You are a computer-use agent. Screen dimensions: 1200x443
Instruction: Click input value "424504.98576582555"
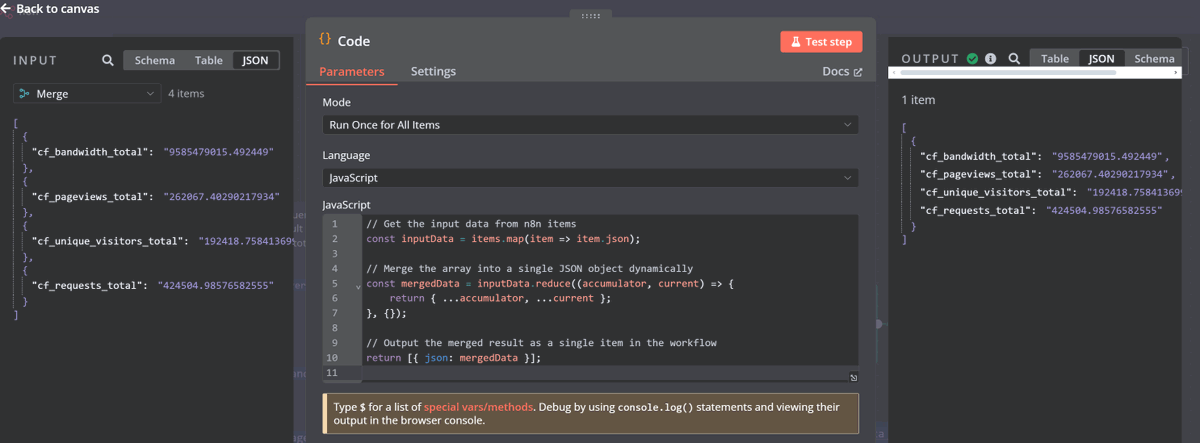(x=216, y=285)
